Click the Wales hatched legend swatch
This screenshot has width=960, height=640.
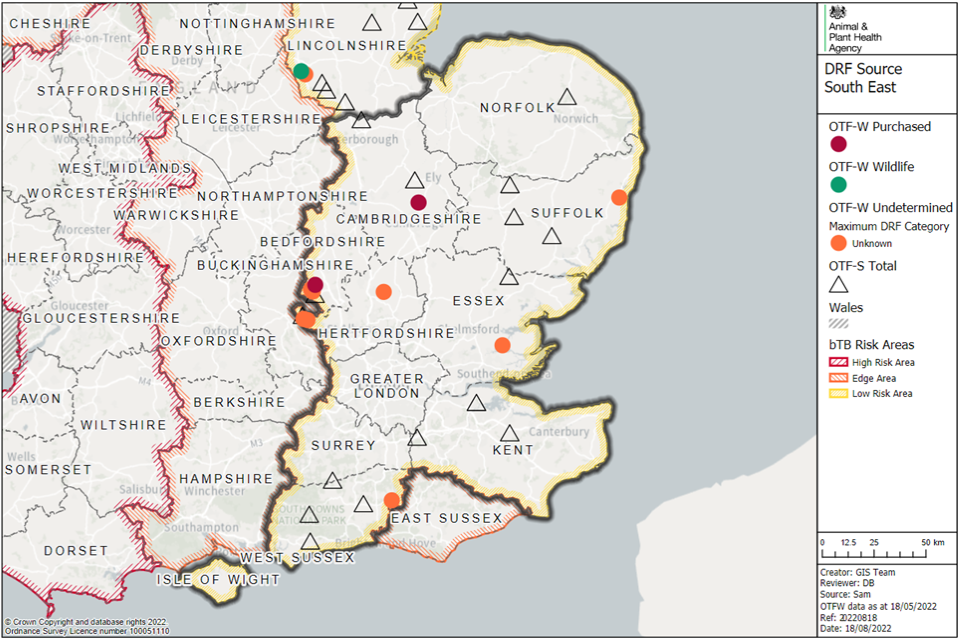[x=838, y=323]
